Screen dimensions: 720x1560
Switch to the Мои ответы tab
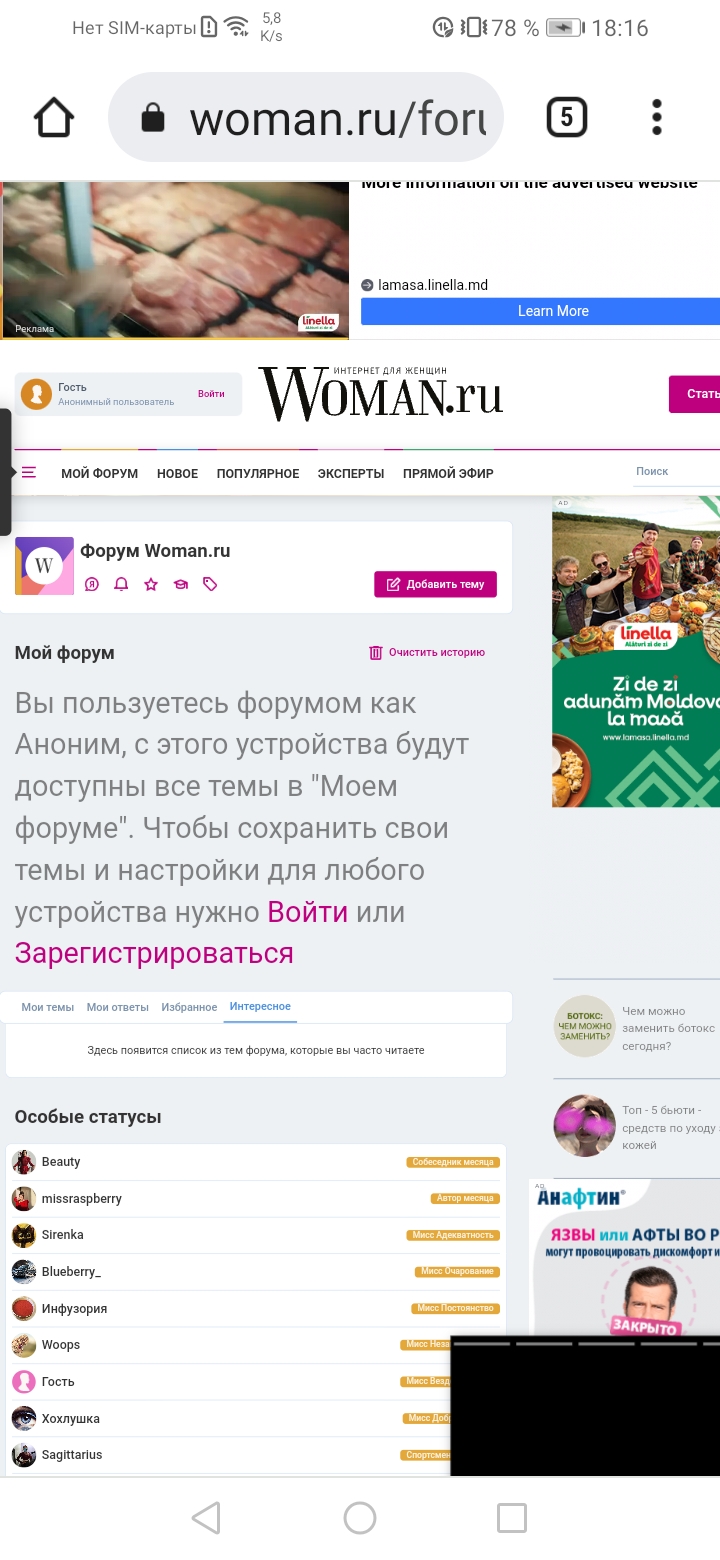(118, 1007)
